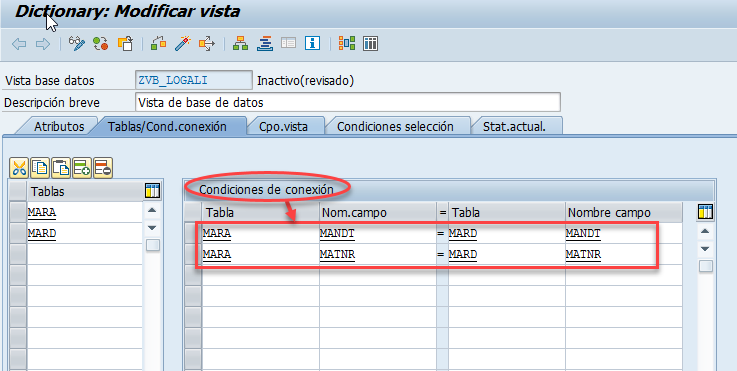This screenshot has width=737, height=371.
Task: Activate the view with the wand icon
Action: pos(182,43)
